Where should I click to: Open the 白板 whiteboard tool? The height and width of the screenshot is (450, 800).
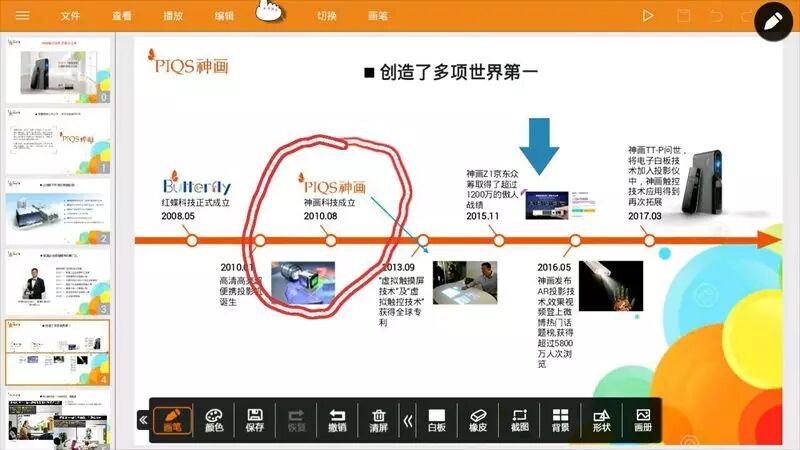point(437,421)
